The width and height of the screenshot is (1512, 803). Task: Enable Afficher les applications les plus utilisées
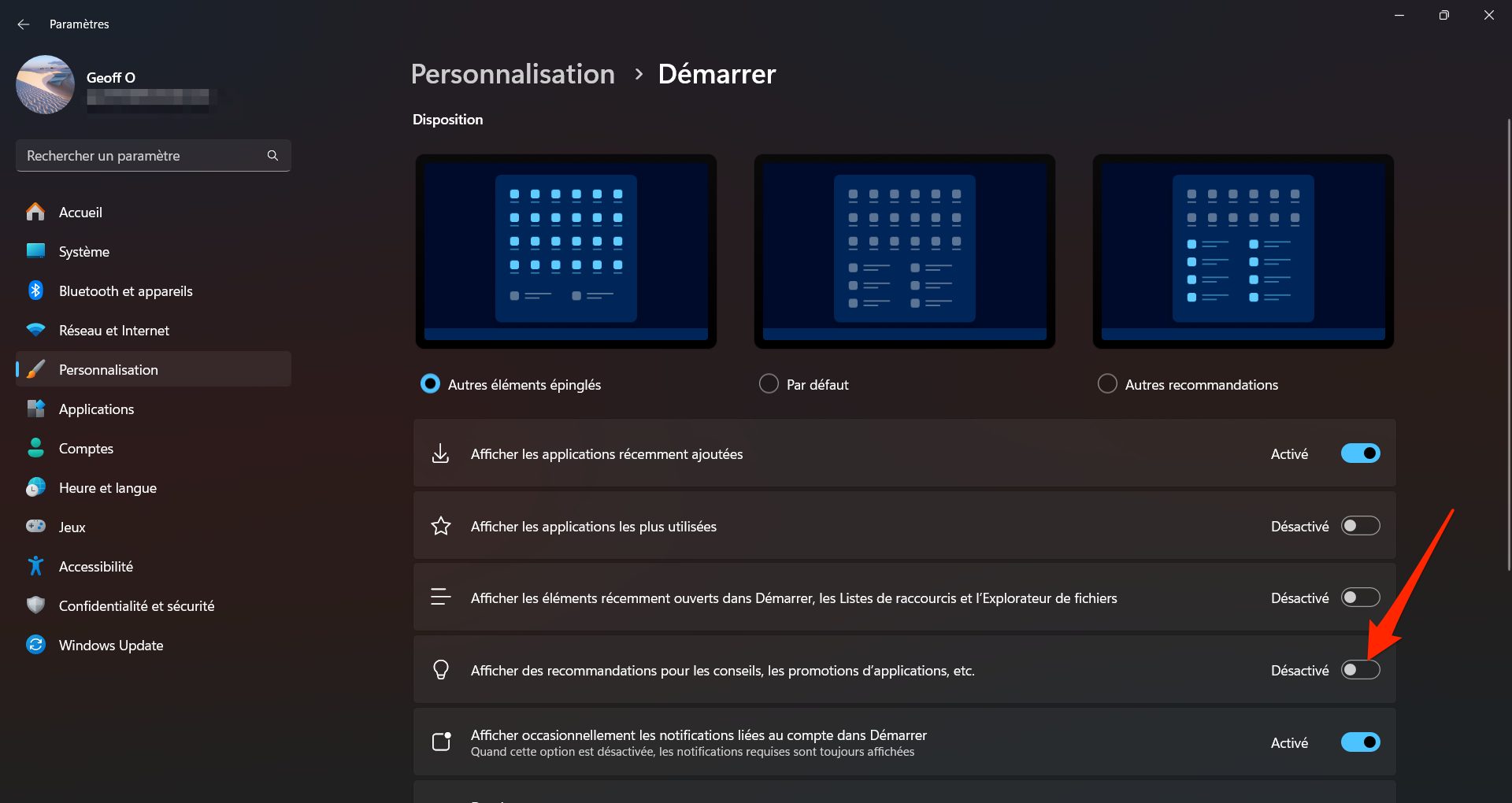(x=1360, y=526)
